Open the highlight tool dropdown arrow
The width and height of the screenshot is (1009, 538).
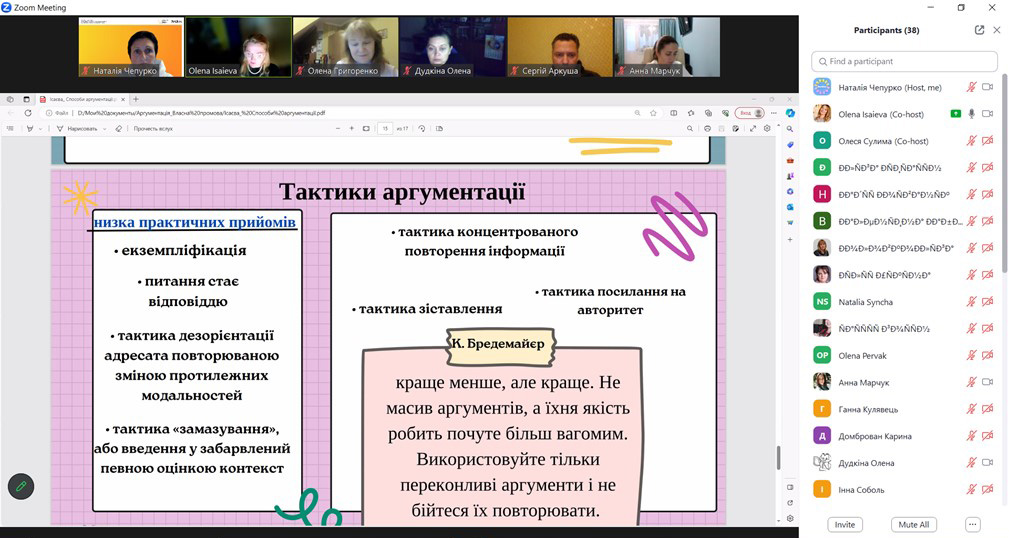coord(41,129)
